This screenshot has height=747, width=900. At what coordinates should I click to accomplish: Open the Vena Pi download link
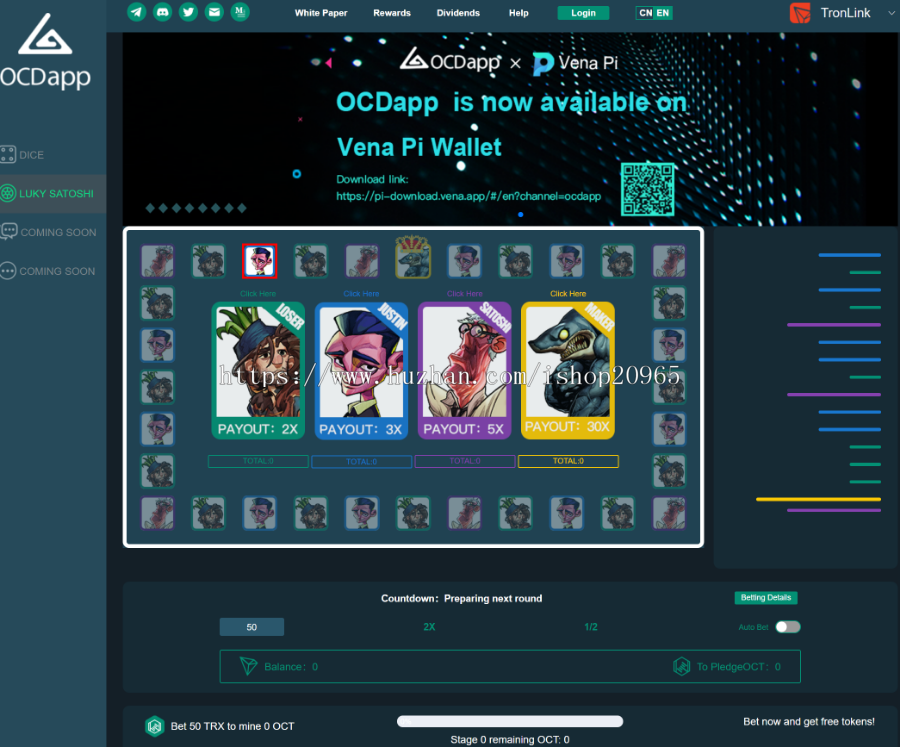pyautogui.click(x=468, y=196)
